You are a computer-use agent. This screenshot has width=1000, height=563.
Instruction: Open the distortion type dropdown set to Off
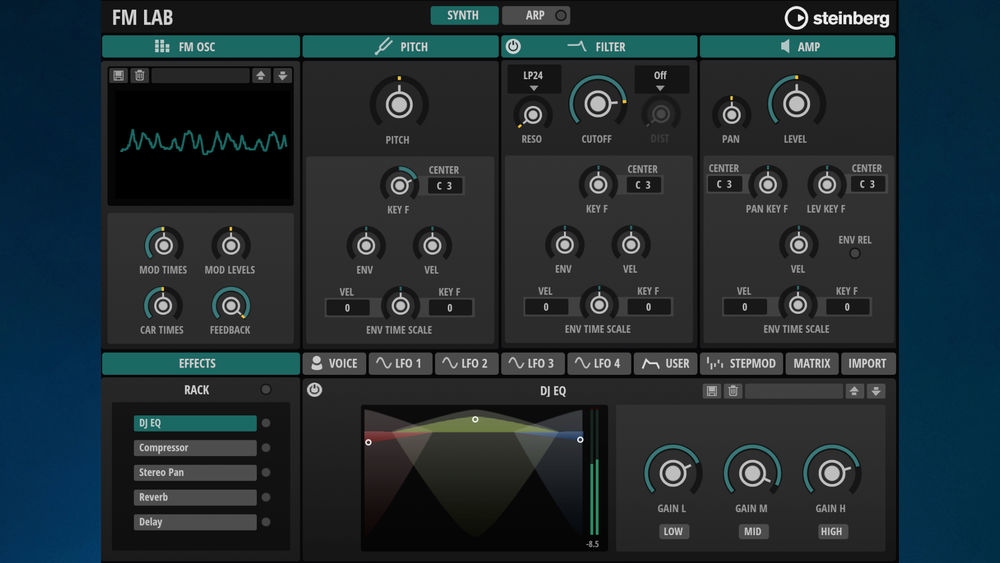click(x=660, y=80)
